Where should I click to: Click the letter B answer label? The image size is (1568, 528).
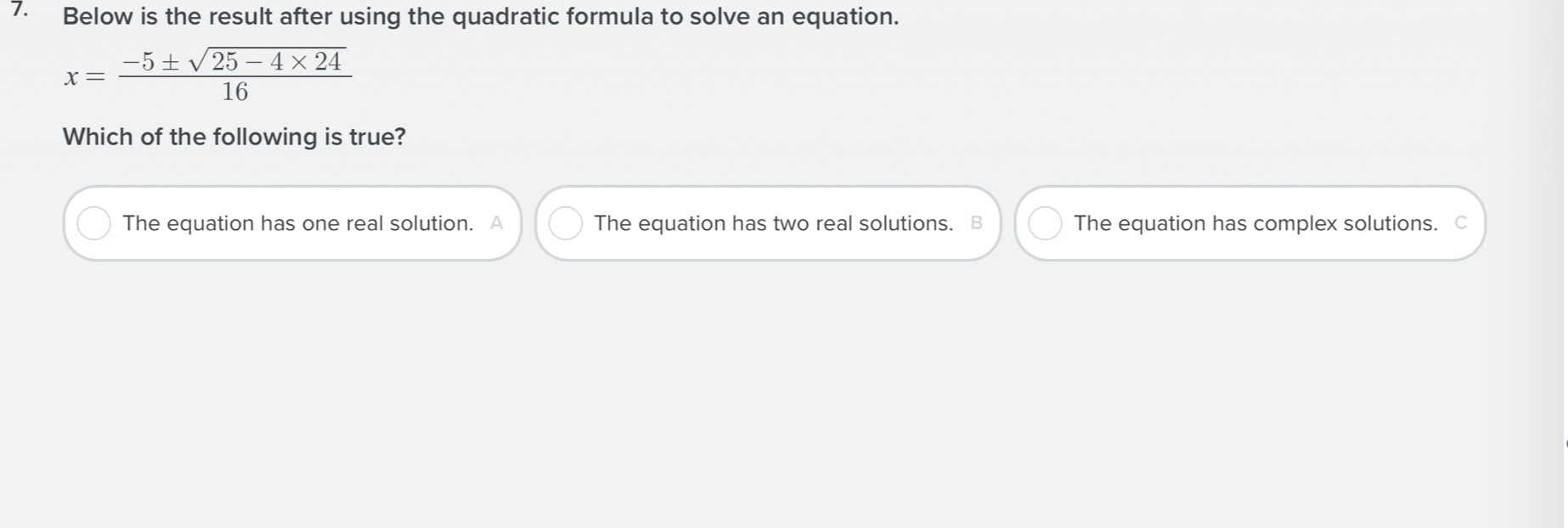977,223
